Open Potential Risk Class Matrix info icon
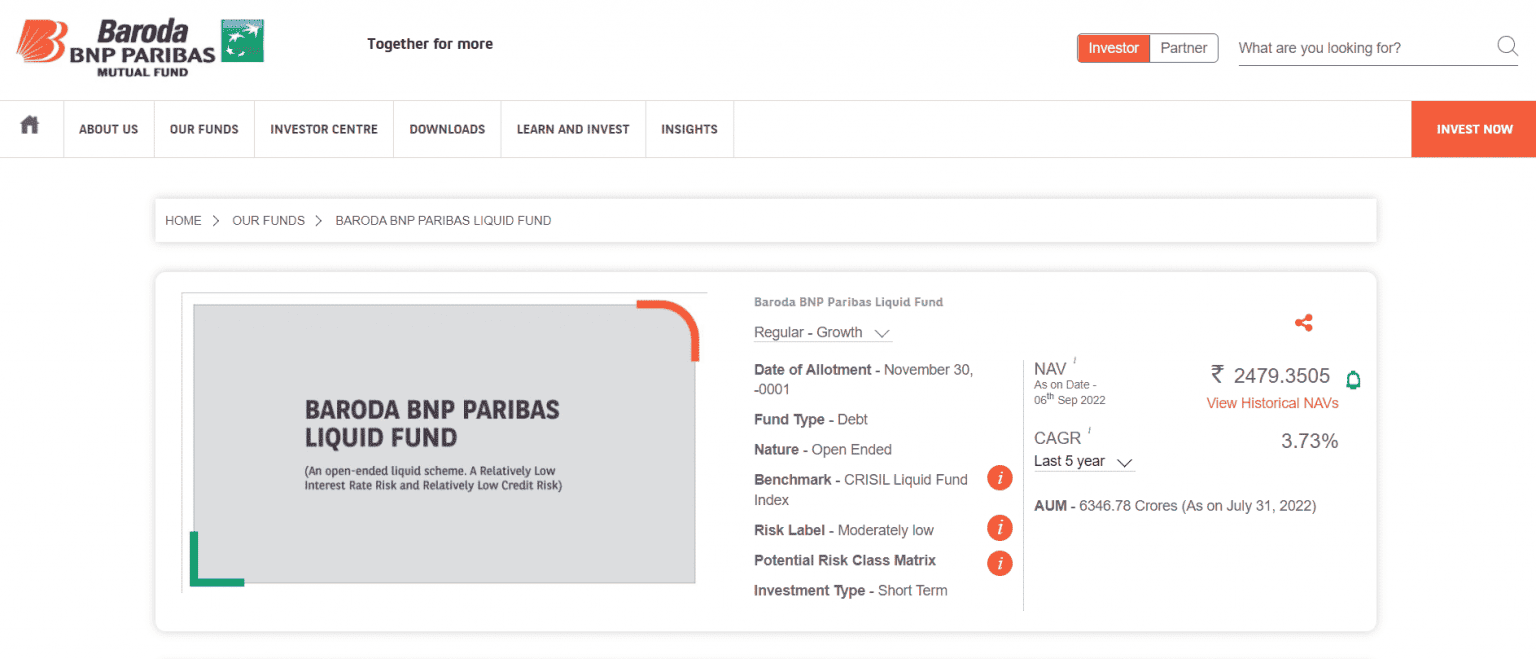The width and height of the screenshot is (1536, 659). tap(999, 563)
